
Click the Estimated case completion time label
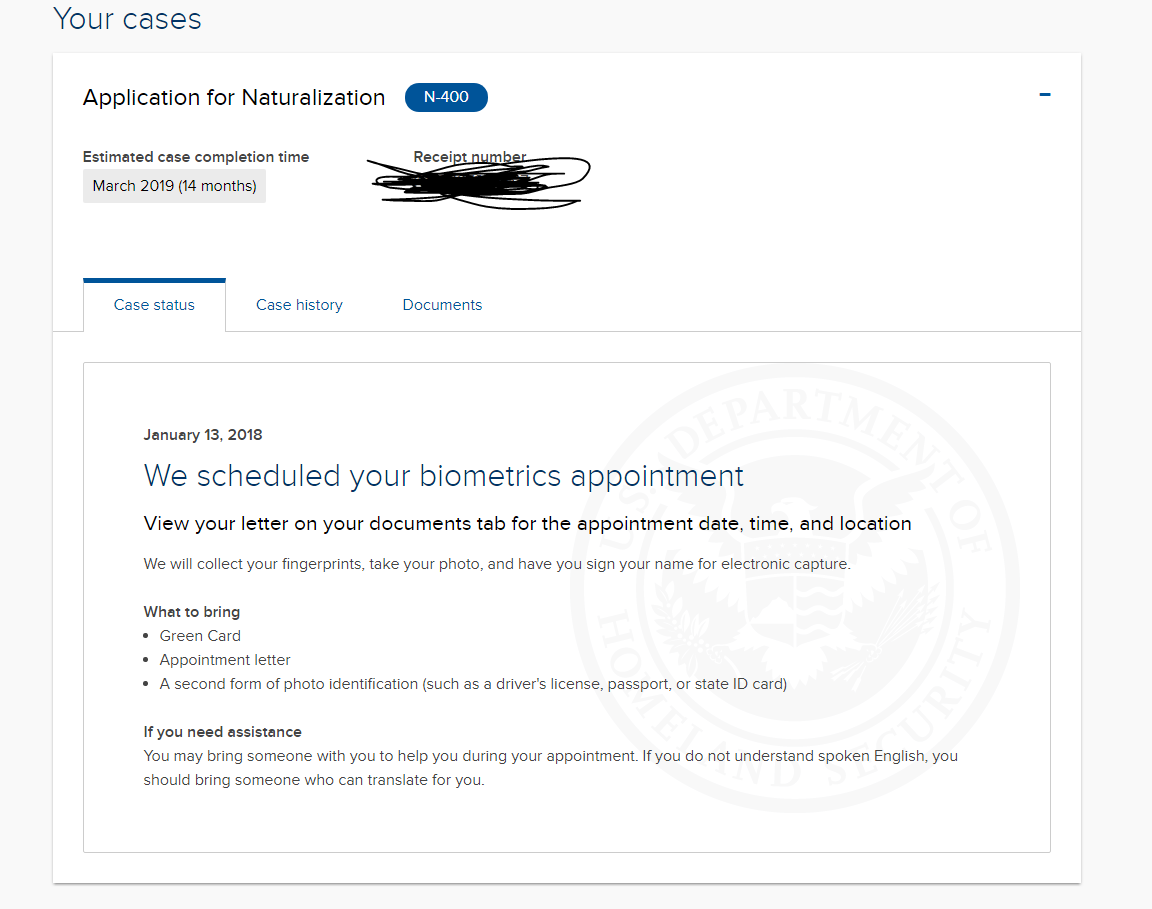(x=195, y=157)
